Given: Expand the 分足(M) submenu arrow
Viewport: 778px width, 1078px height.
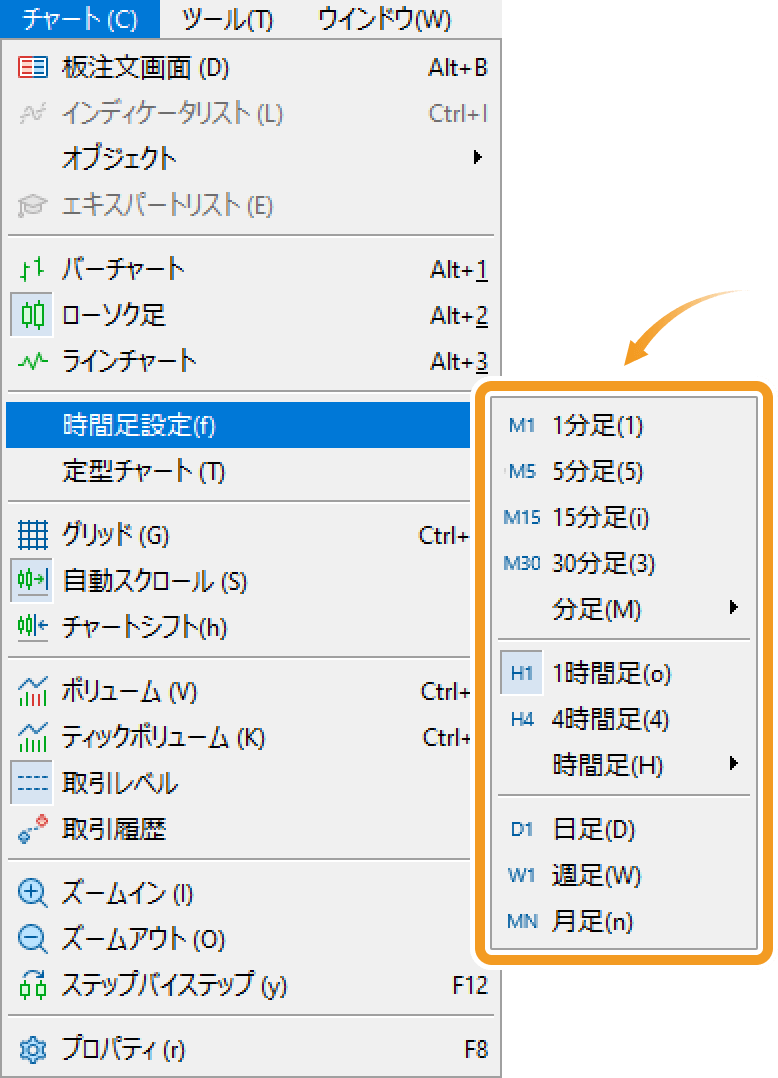Looking at the screenshot, I should point(733,607).
